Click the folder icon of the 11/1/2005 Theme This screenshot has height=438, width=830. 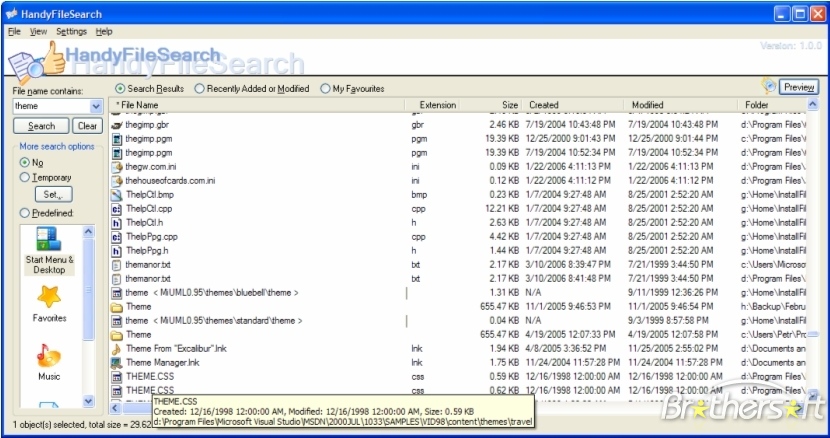[x=116, y=307]
